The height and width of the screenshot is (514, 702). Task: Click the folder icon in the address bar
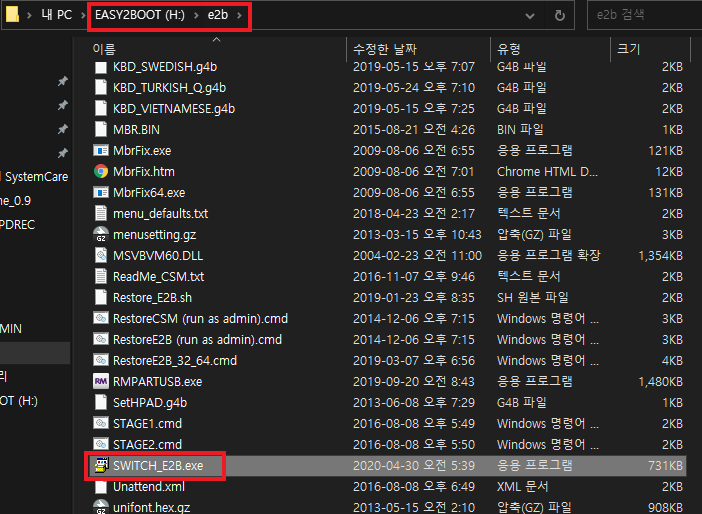click(x=12, y=15)
